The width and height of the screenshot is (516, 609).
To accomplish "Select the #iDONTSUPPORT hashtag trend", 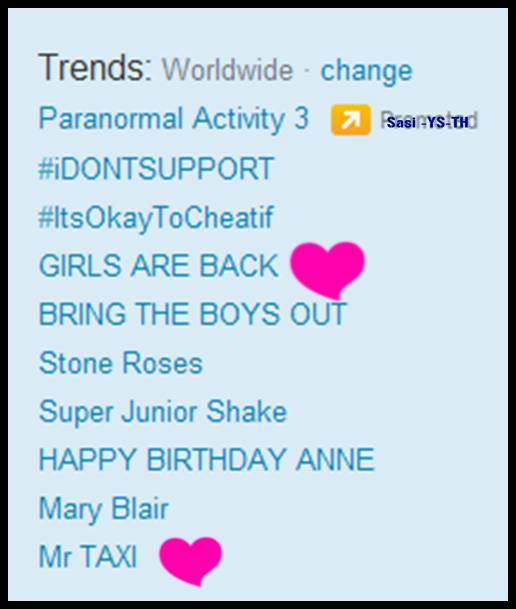I will pyautogui.click(x=156, y=169).
